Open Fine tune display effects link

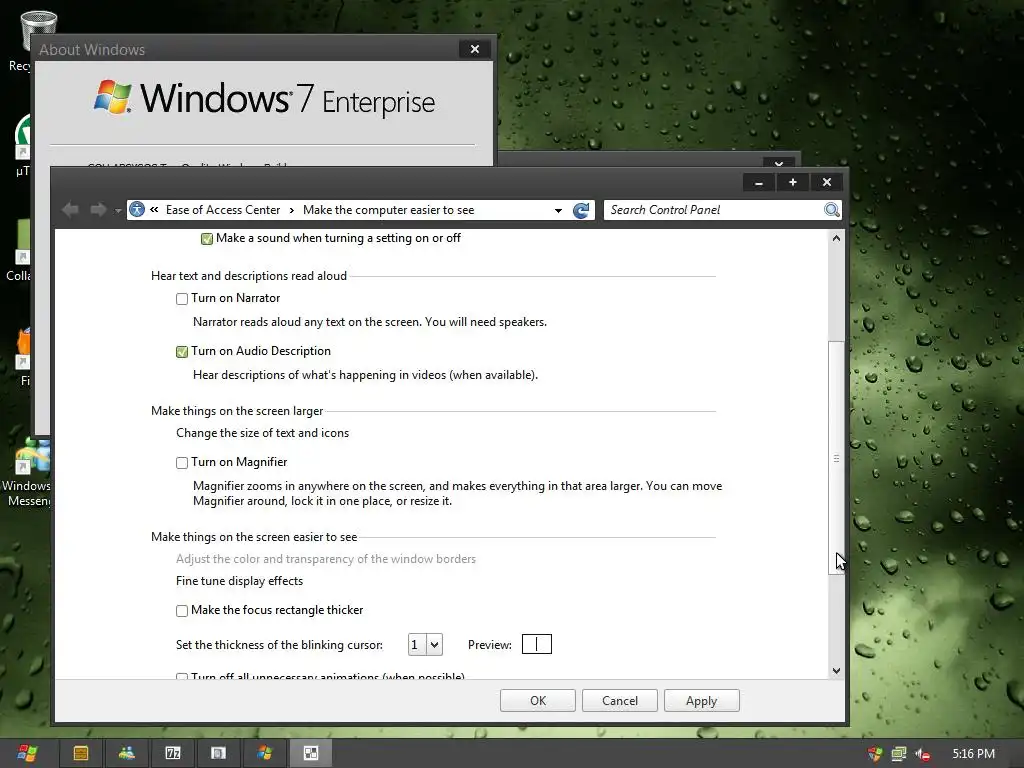(240, 581)
